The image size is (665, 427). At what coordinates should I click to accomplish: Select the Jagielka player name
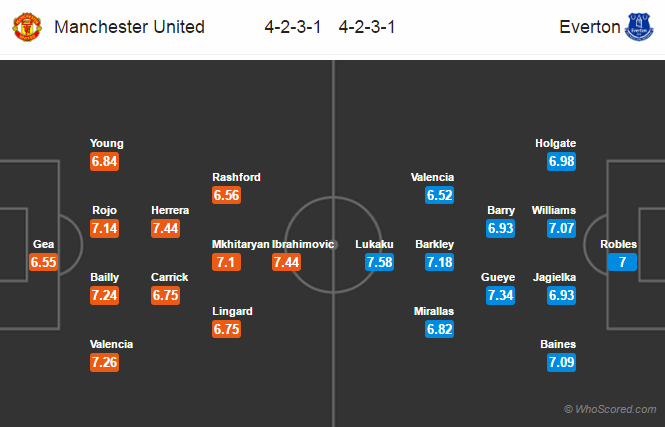[554, 277]
